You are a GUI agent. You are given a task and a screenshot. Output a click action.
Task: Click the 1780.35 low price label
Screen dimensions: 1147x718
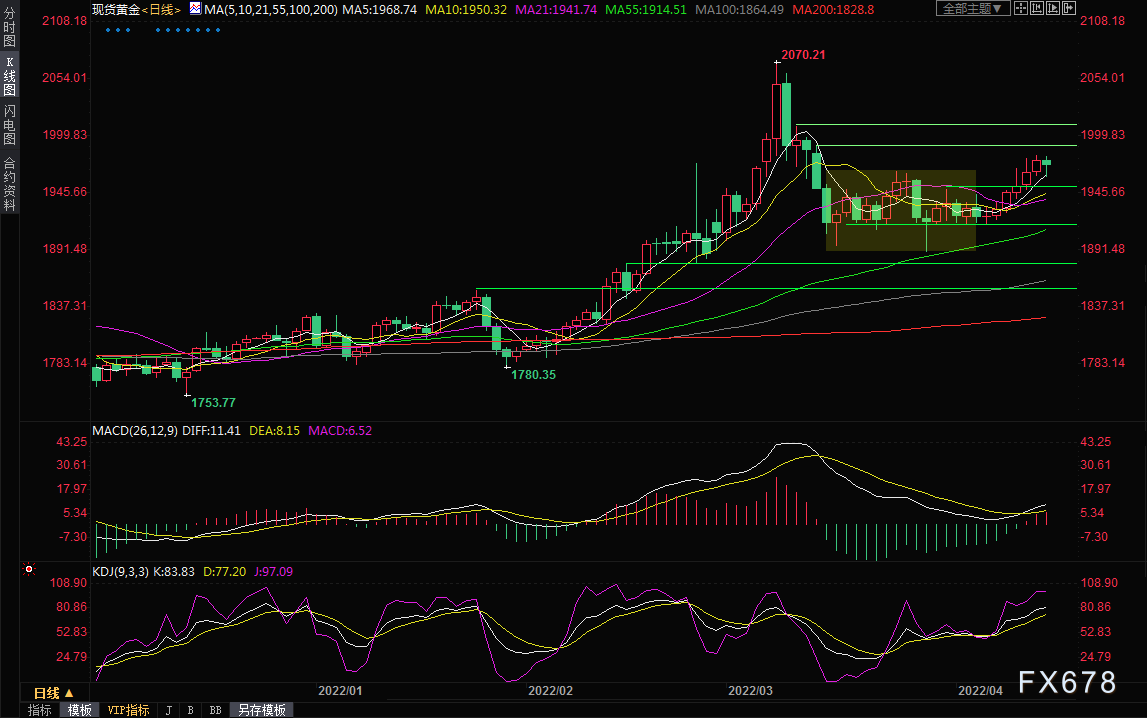[533, 375]
